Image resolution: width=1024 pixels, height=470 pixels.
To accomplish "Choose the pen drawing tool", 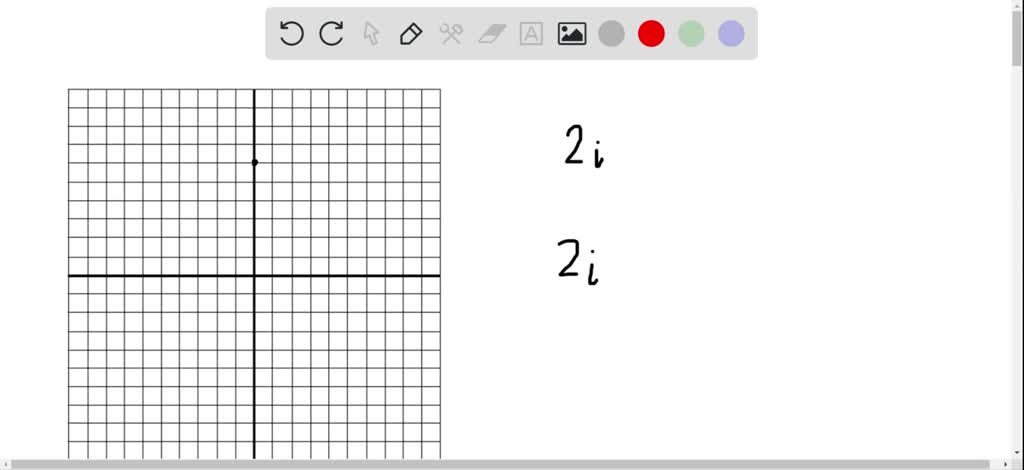I will [411, 33].
